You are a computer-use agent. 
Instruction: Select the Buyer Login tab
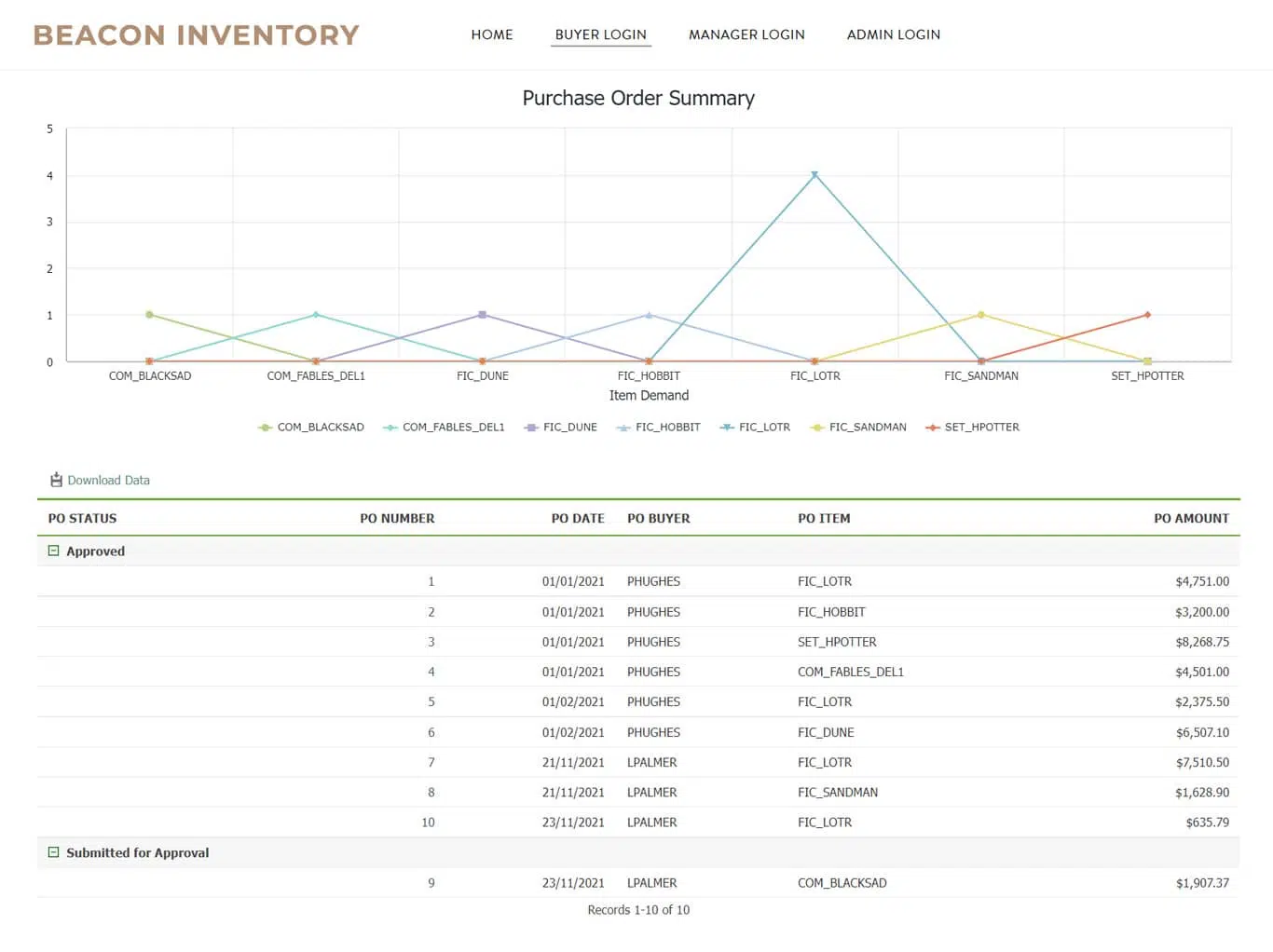coord(600,34)
